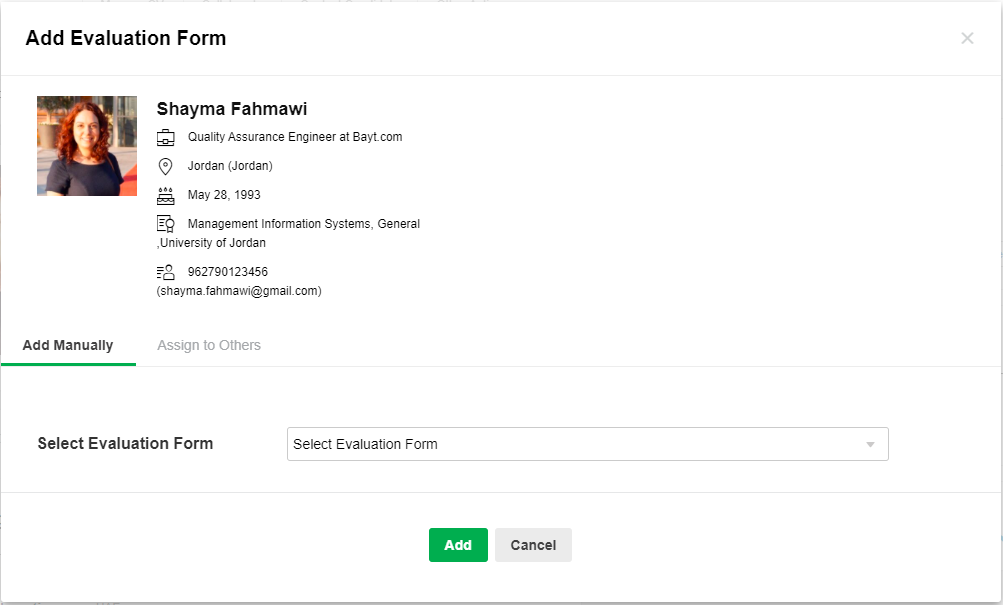1003x605 pixels.
Task: Click the Management Information Systems education text
Action: pos(304,224)
